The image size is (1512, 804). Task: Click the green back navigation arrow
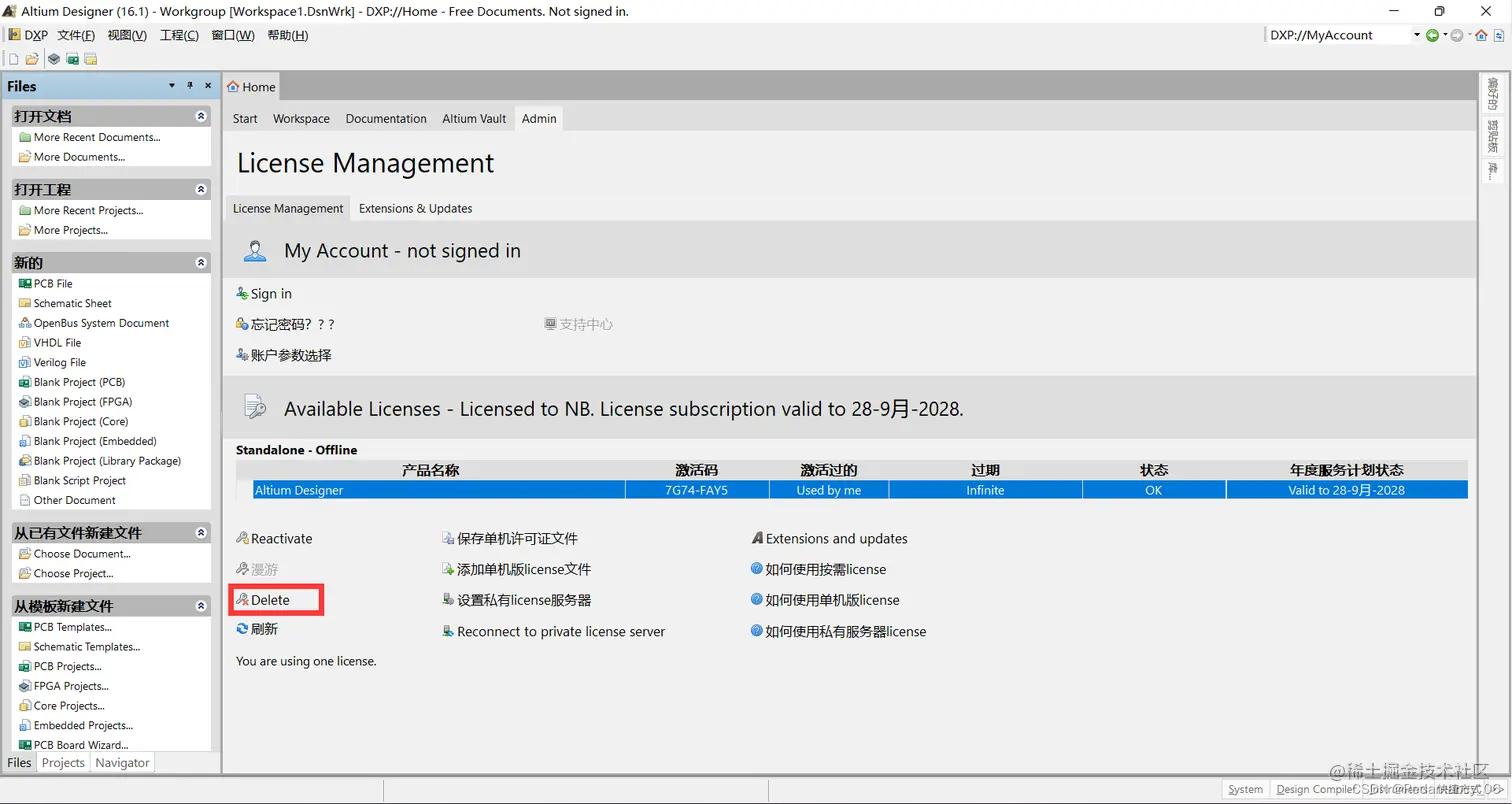[x=1432, y=35]
